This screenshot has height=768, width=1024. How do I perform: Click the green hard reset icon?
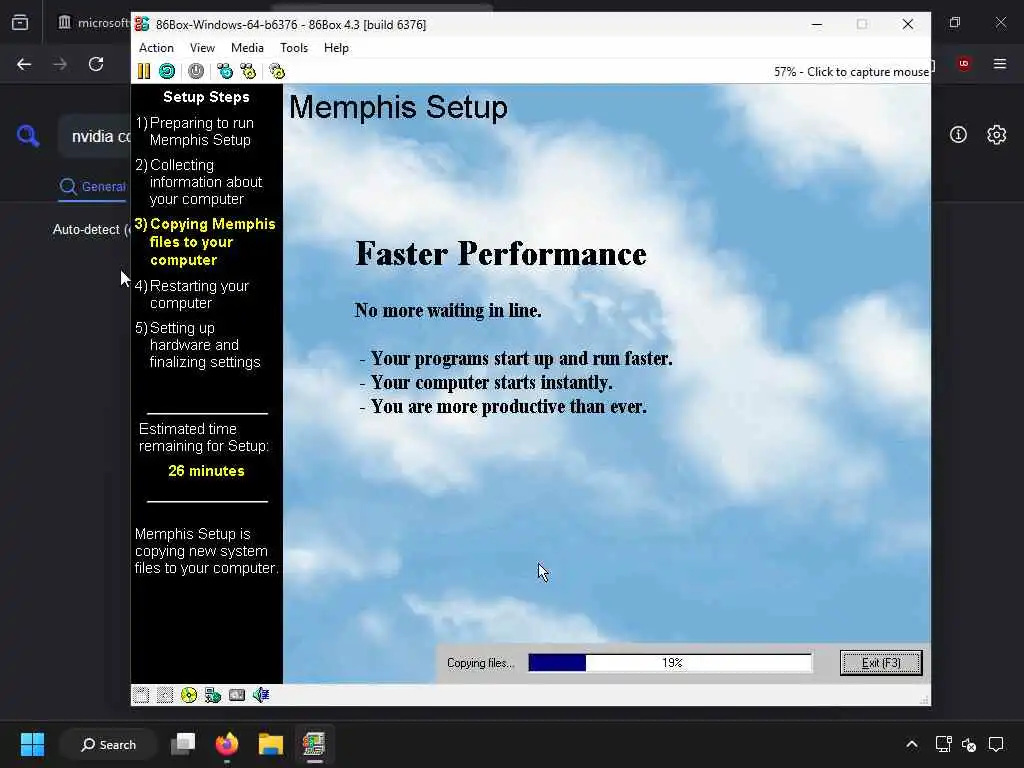(x=167, y=71)
